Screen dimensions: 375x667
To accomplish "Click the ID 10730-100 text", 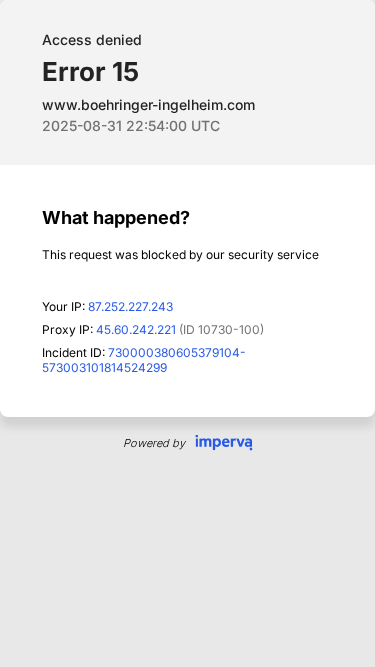I will coord(222,330).
